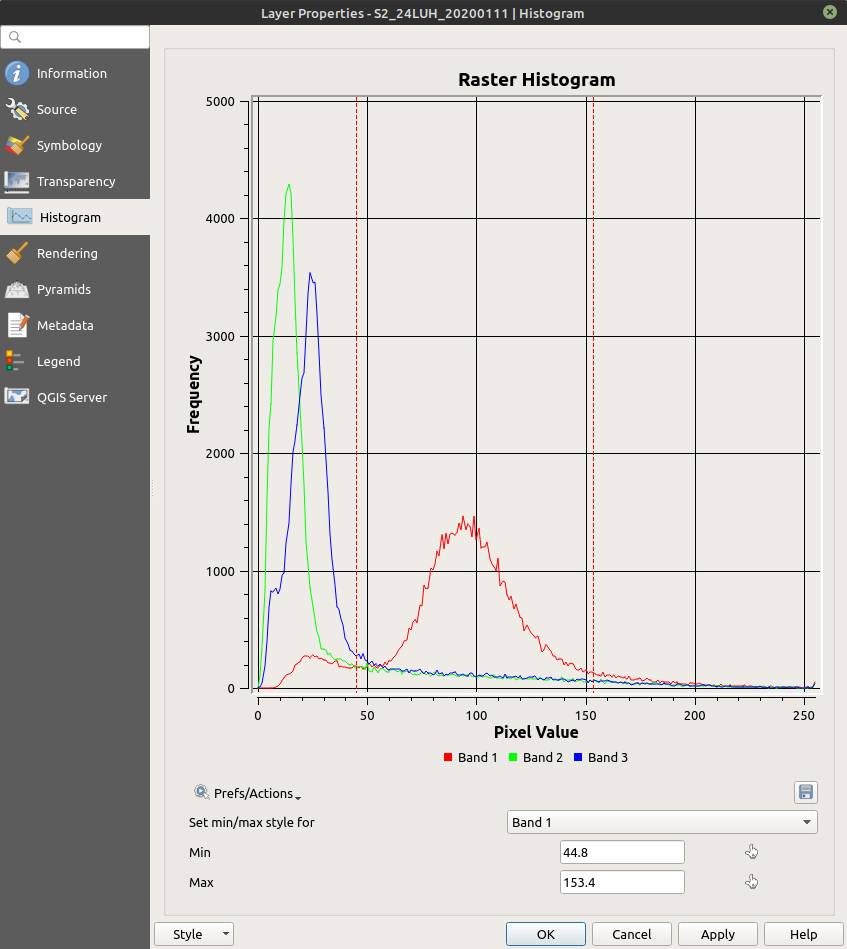Image resolution: width=847 pixels, height=949 pixels.
Task: Open the Transparency settings icon
Action: coord(17,180)
